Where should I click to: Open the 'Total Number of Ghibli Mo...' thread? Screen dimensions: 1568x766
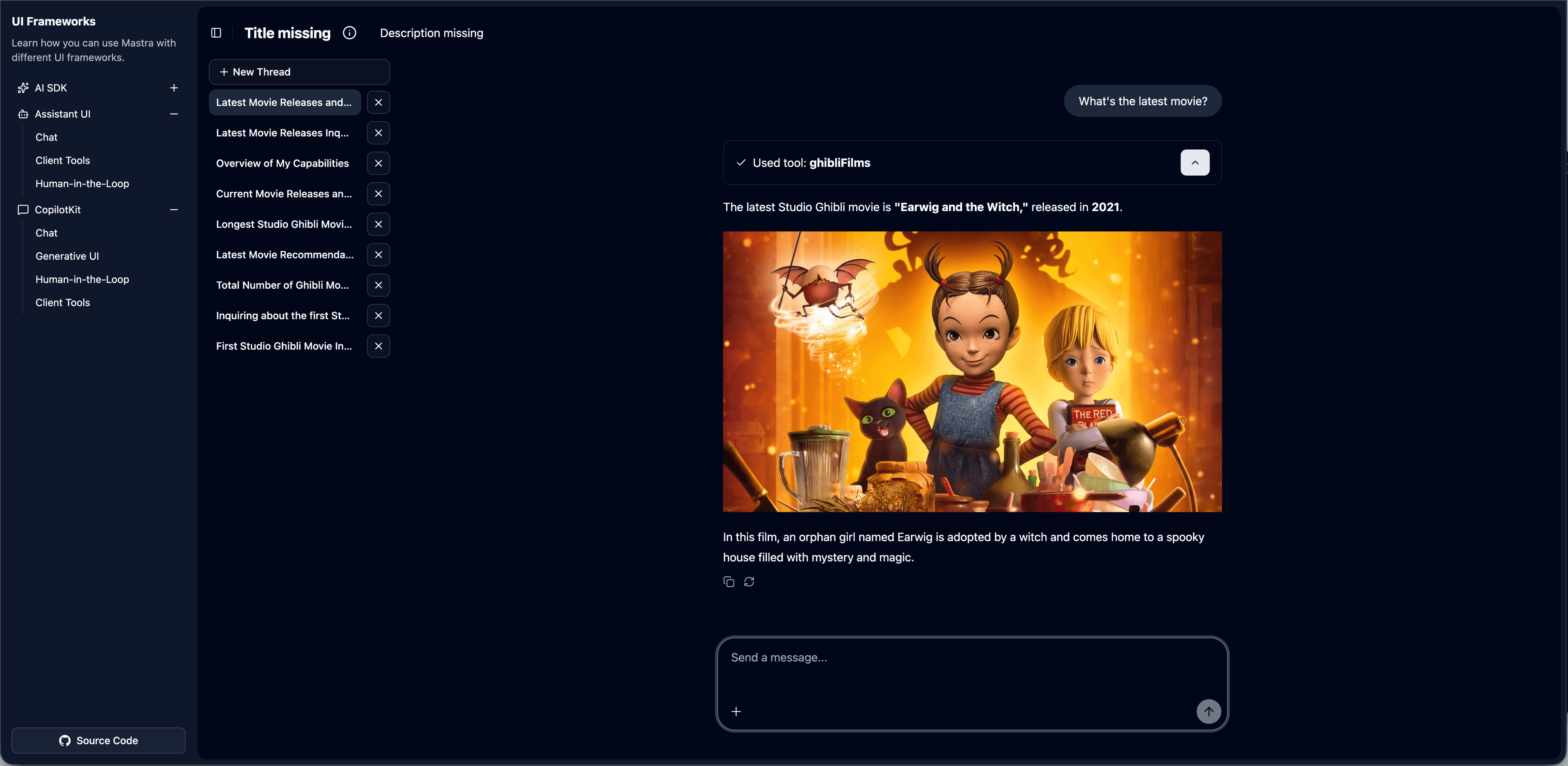pos(285,285)
